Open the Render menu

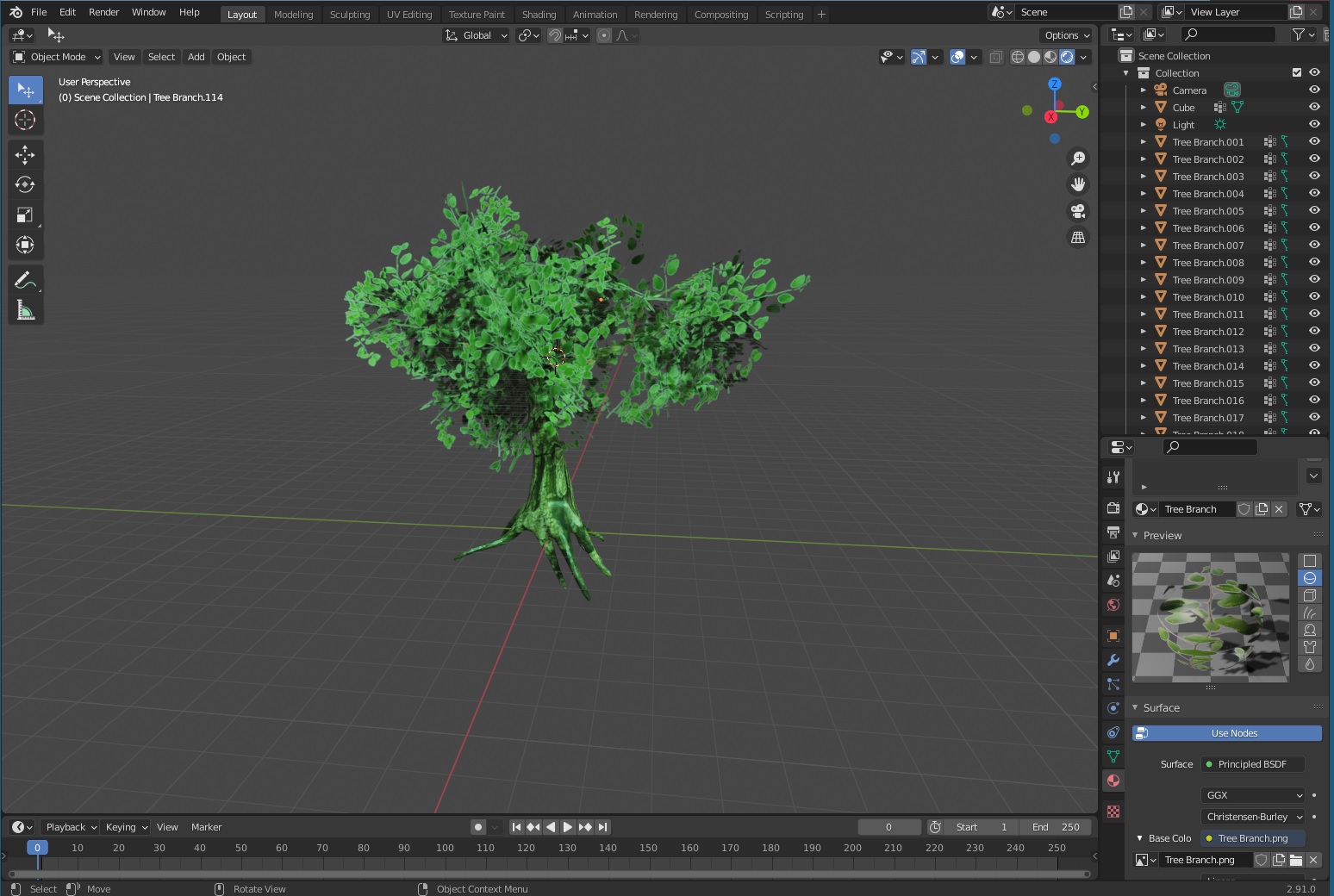pyautogui.click(x=103, y=12)
